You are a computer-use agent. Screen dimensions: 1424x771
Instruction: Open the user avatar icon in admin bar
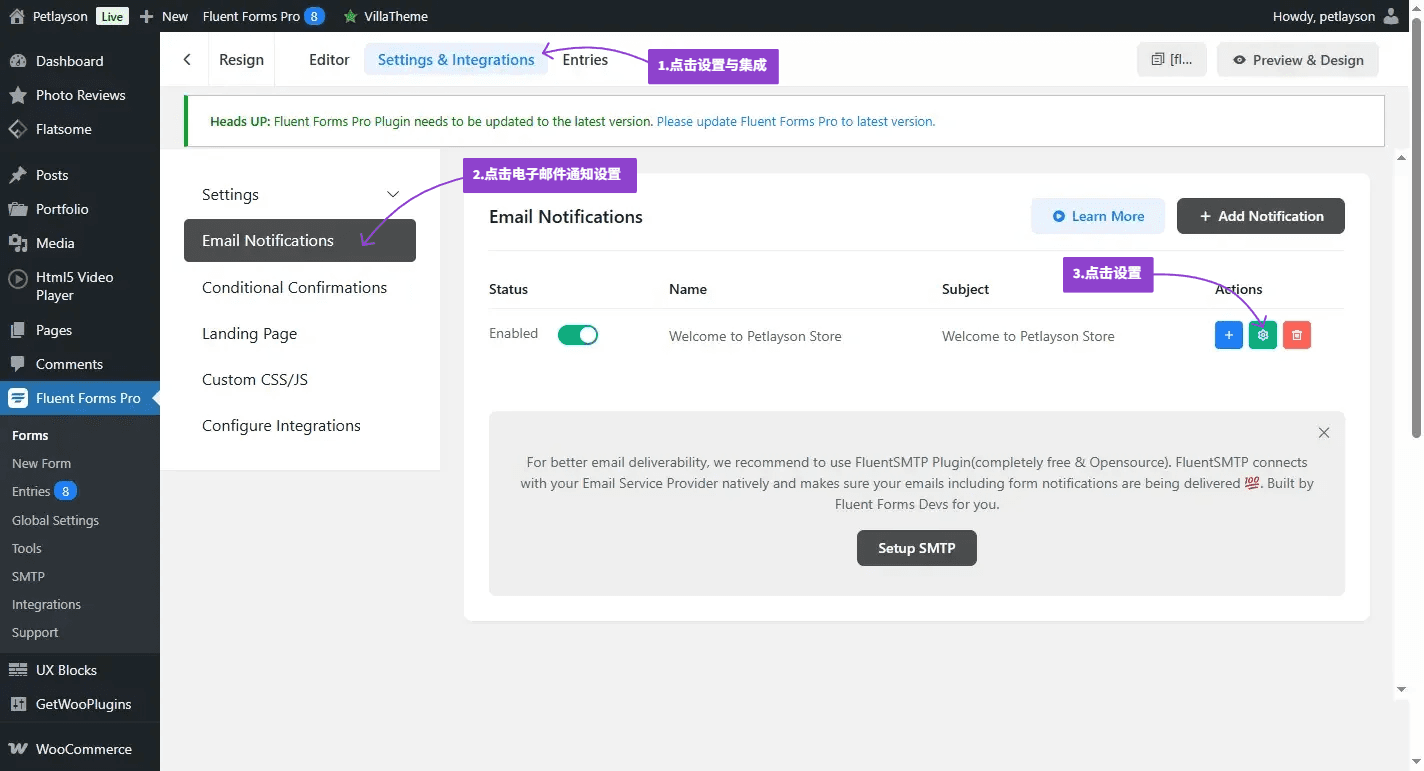(1391, 16)
